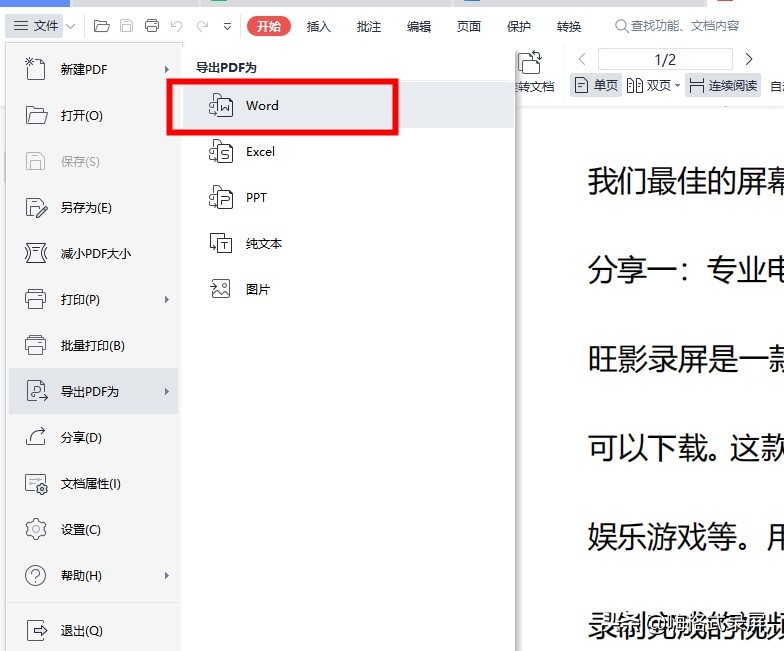
Task: Choose 帮助(H) from file menu
Action: coord(94,576)
